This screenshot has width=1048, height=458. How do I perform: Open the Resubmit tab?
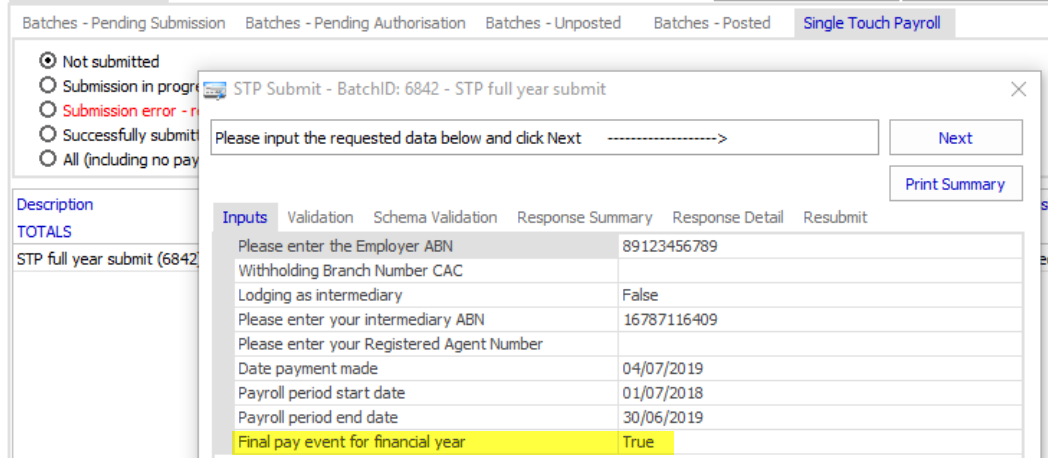click(x=835, y=217)
